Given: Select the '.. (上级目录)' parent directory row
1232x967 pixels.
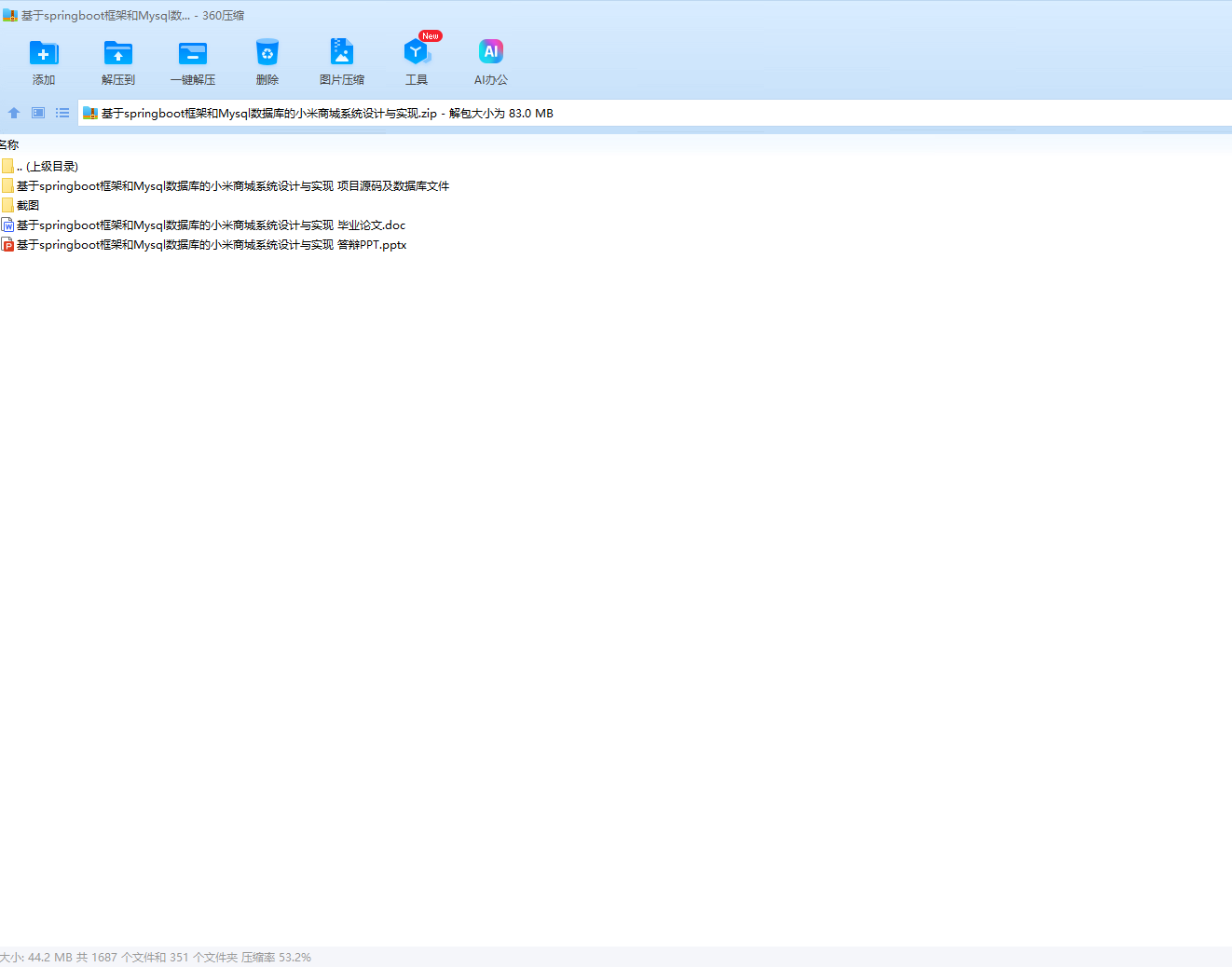Looking at the screenshot, I should tap(40, 166).
